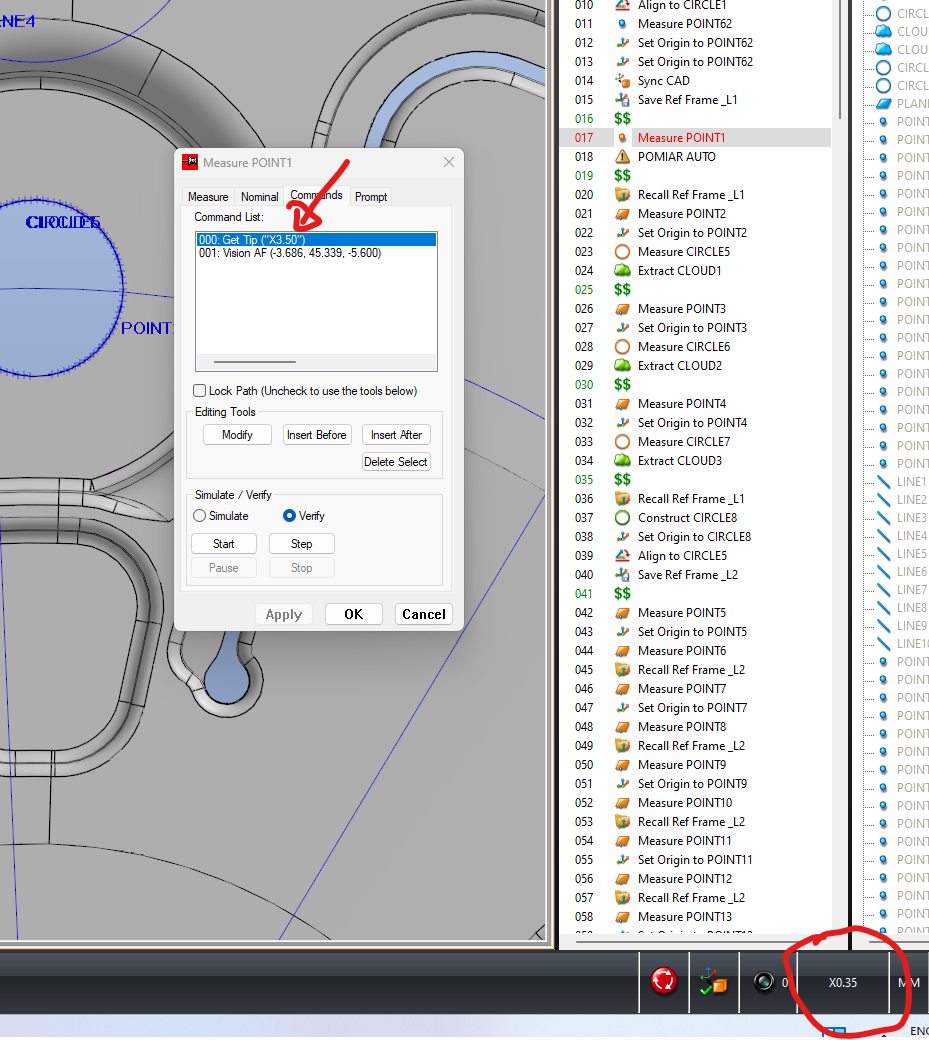Click the icon of step 020 Recall Ref Frame
This screenshot has height=1040, width=929.
[622, 194]
